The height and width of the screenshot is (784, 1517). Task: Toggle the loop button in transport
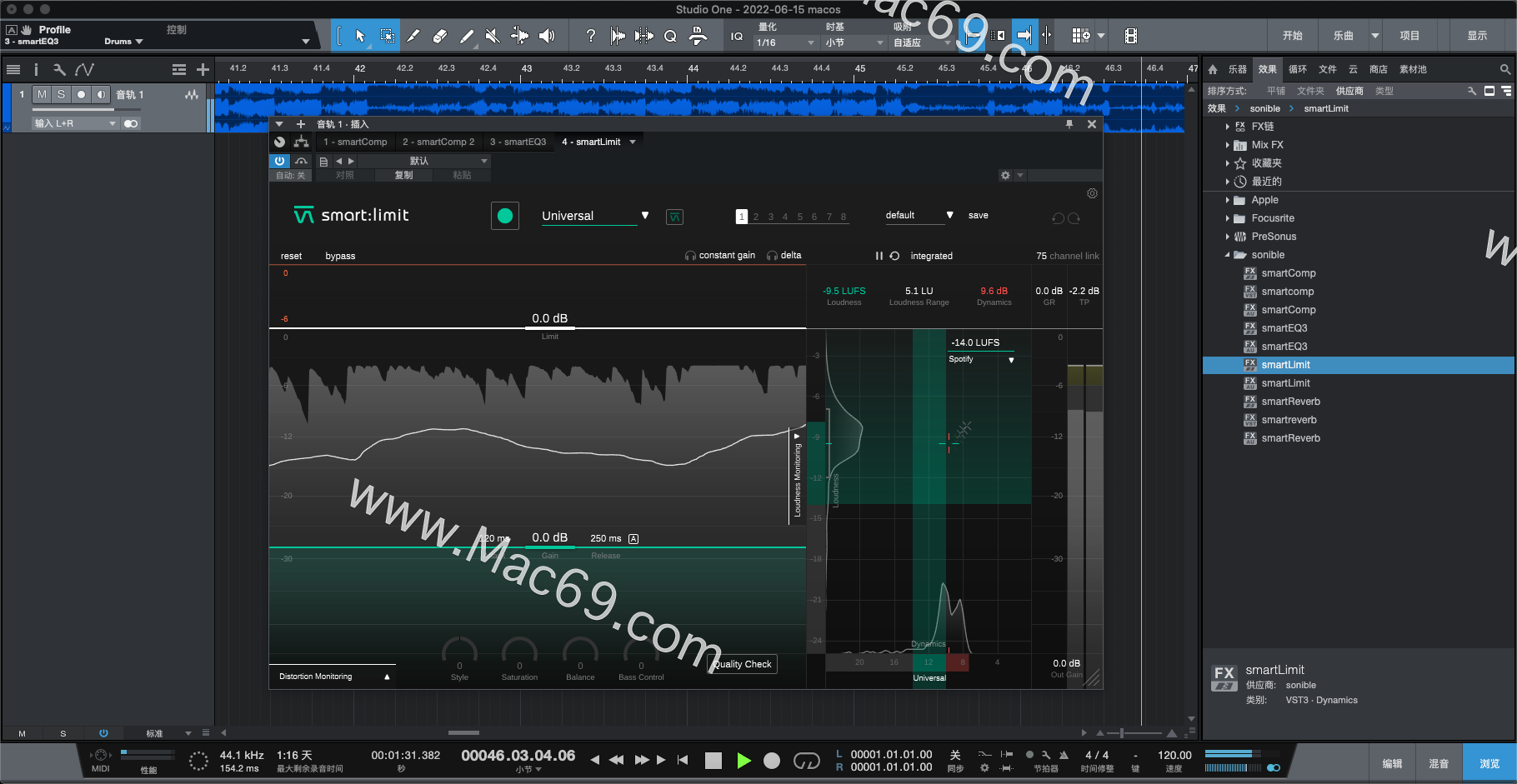click(x=806, y=760)
